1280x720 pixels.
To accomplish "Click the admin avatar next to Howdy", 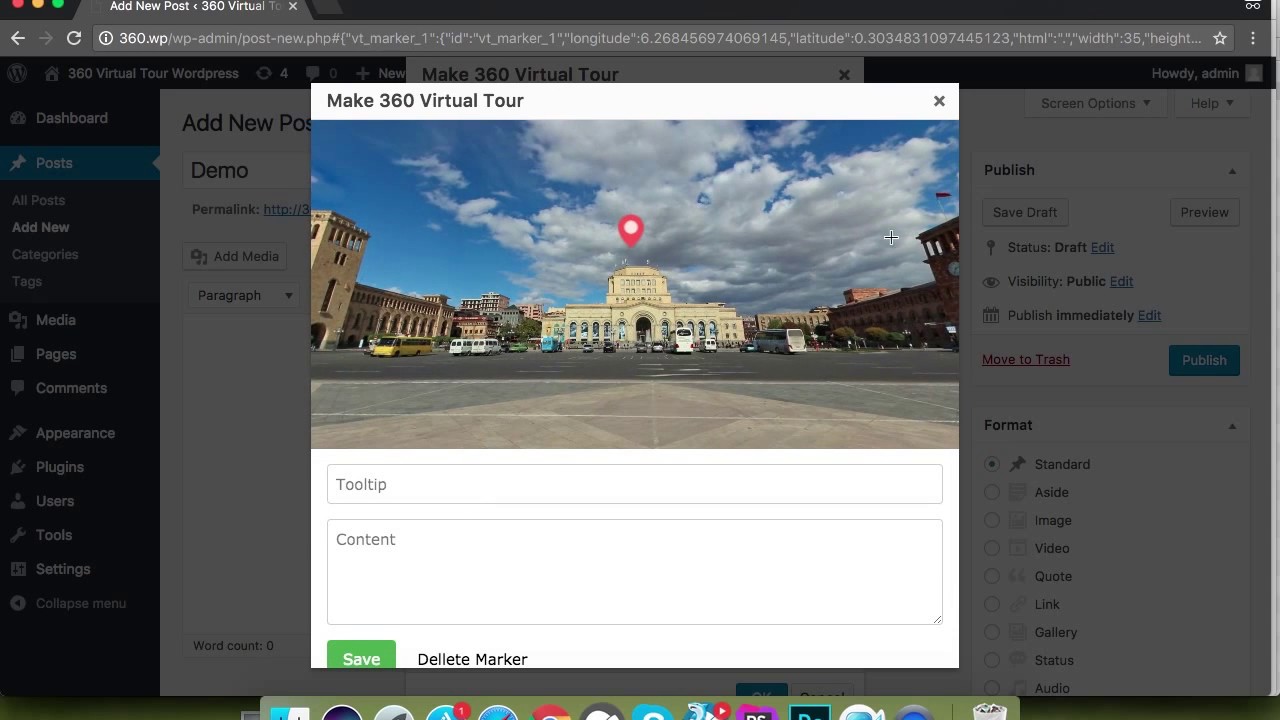I will click(1254, 73).
